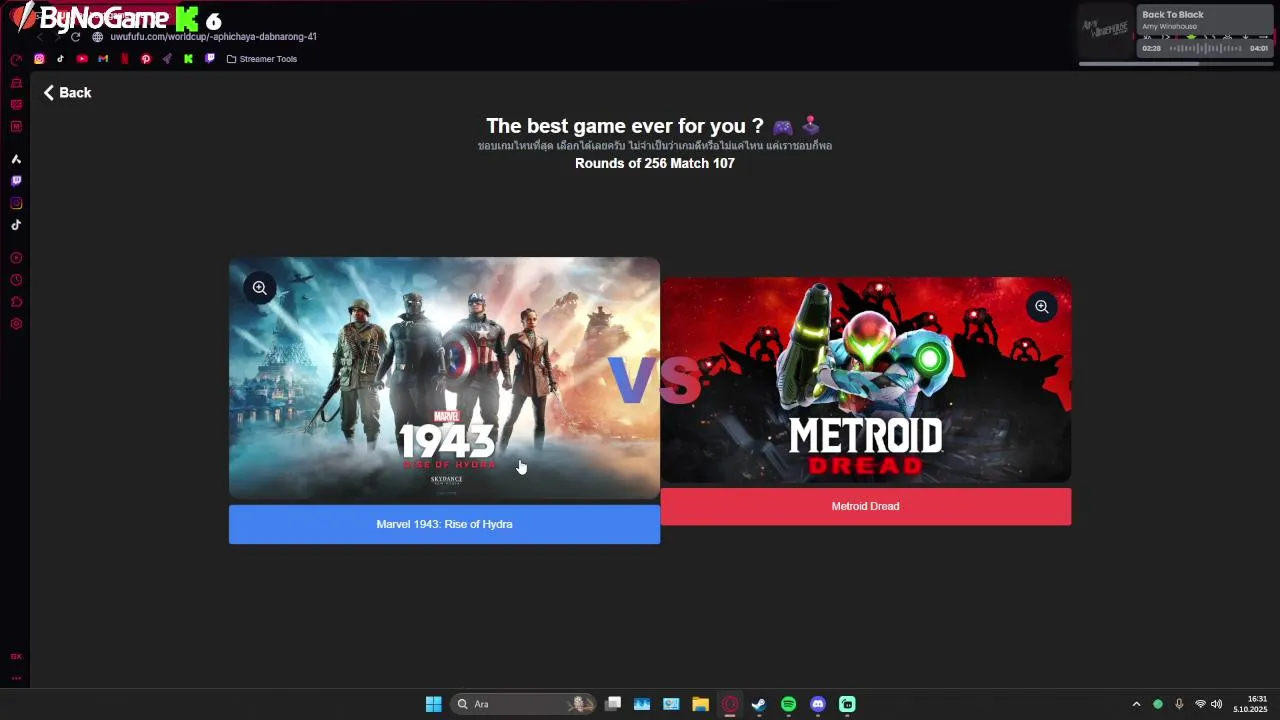This screenshot has height=720, width=1280.
Task: Select the Marvel 1943 cover thumbnail
Action: coord(444,378)
